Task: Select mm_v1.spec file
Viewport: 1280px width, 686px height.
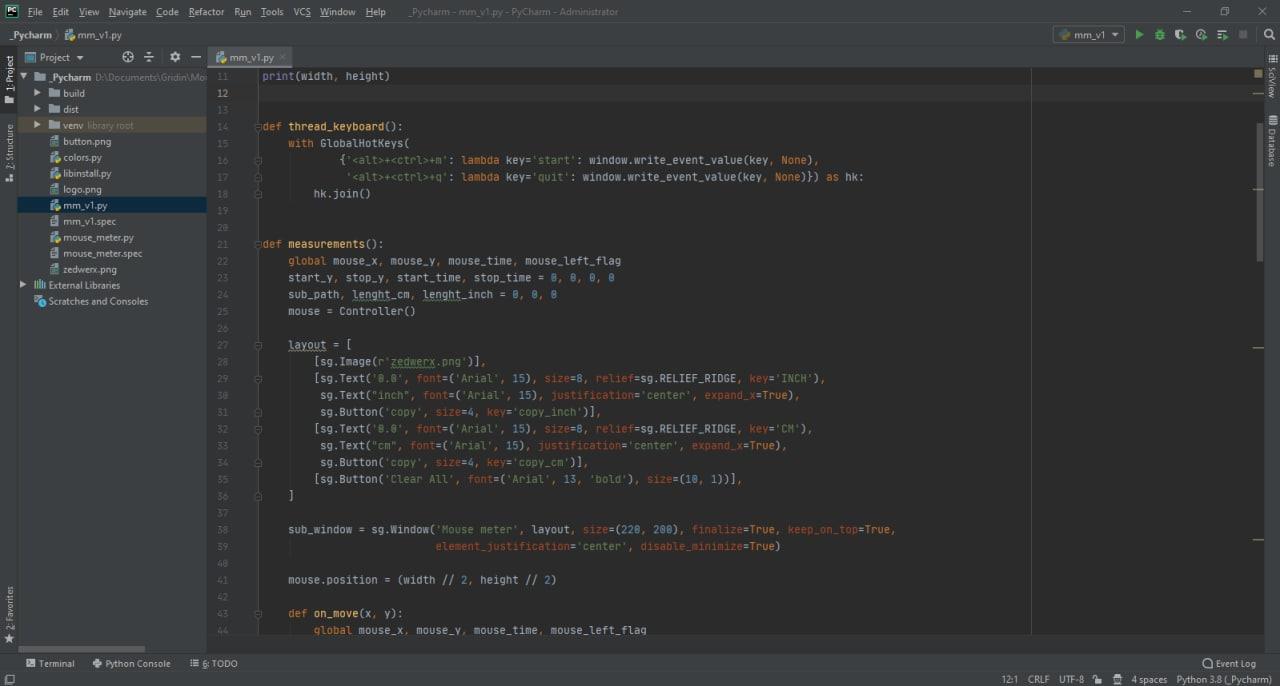Action: tap(89, 221)
